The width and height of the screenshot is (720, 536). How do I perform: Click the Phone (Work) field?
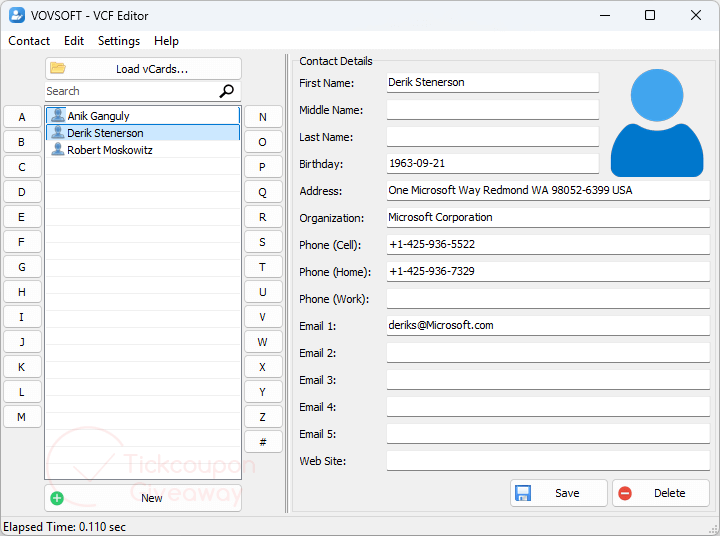pyautogui.click(x=548, y=299)
